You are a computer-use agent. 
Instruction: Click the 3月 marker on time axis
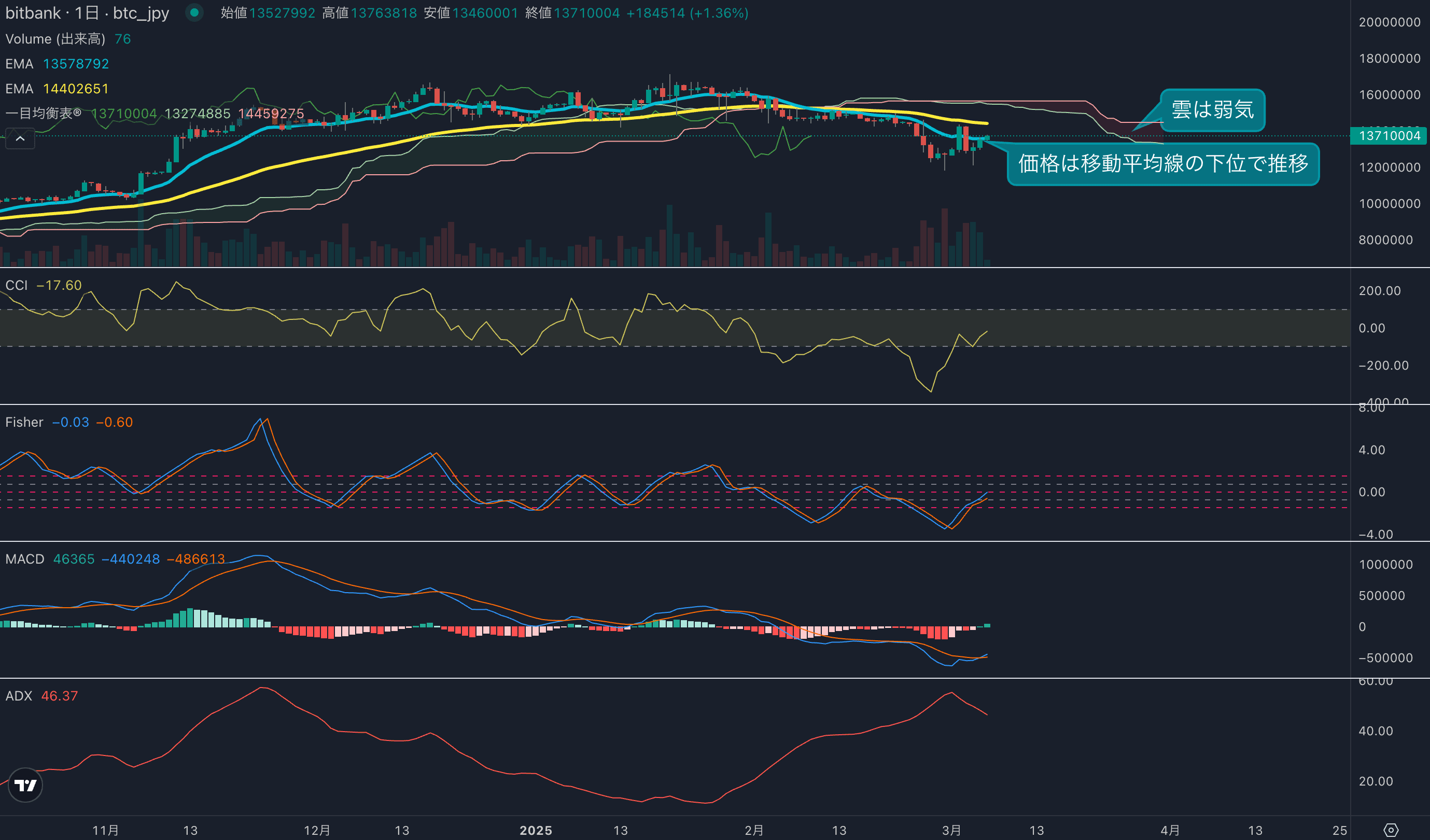[951, 830]
